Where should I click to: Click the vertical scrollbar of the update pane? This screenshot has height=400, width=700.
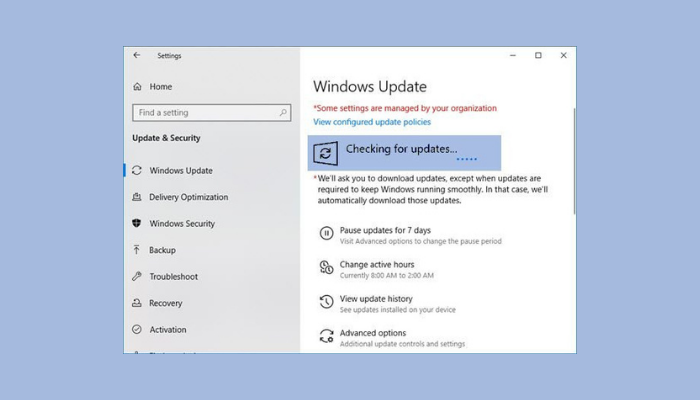[x=574, y=161]
